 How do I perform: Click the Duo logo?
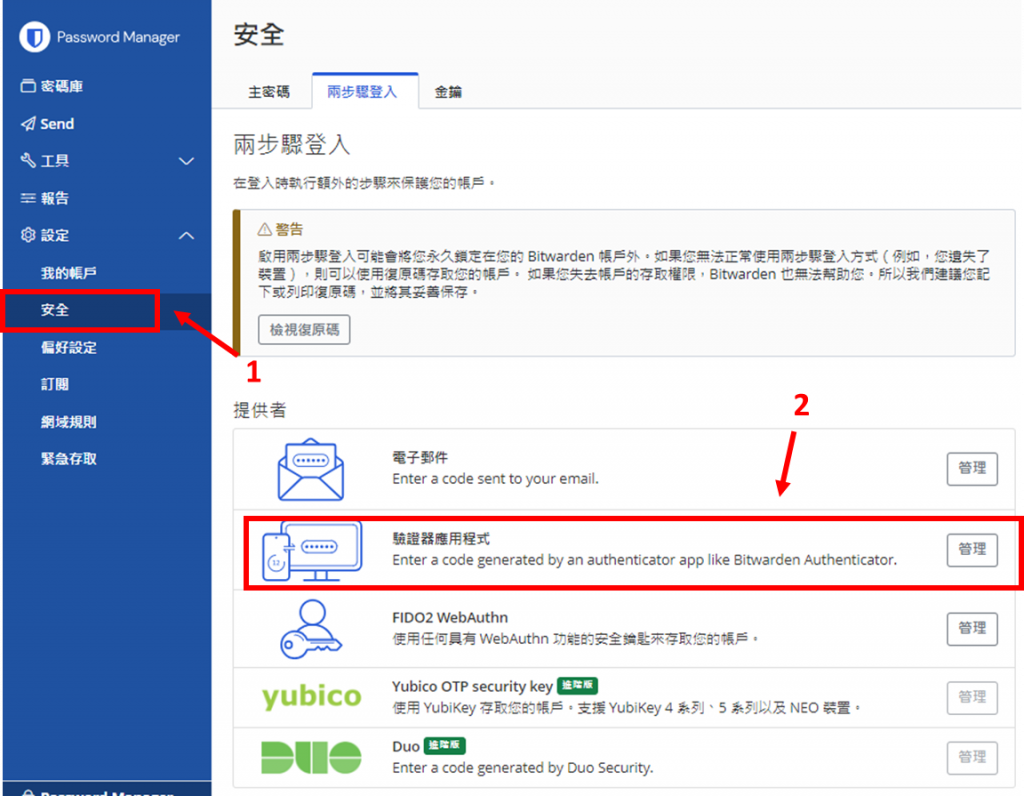point(312,757)
